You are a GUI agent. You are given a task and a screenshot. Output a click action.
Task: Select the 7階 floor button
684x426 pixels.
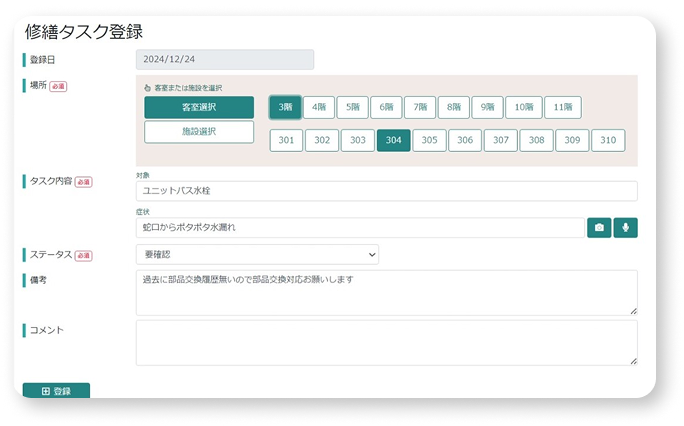(x=420, y=107)
